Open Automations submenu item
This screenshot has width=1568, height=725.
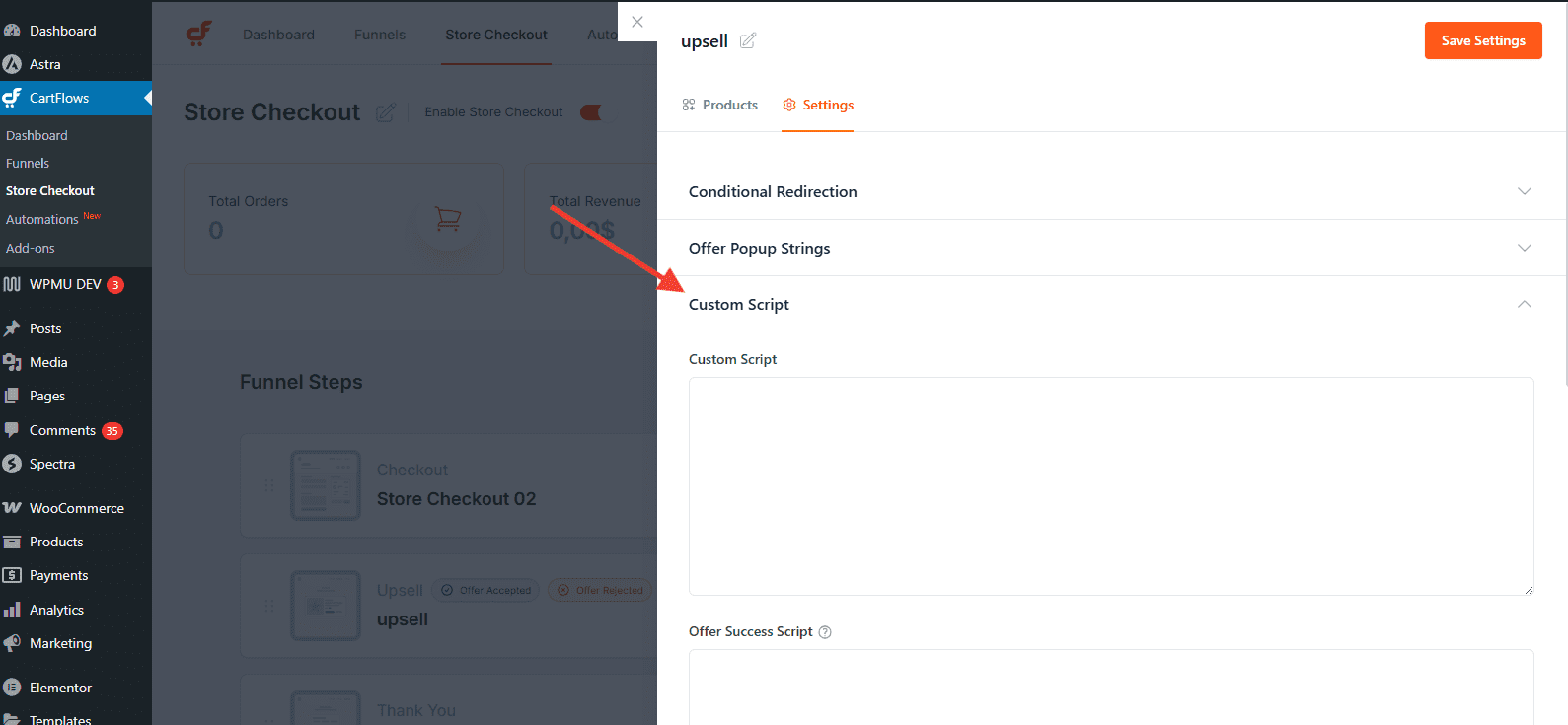[42, 219]
